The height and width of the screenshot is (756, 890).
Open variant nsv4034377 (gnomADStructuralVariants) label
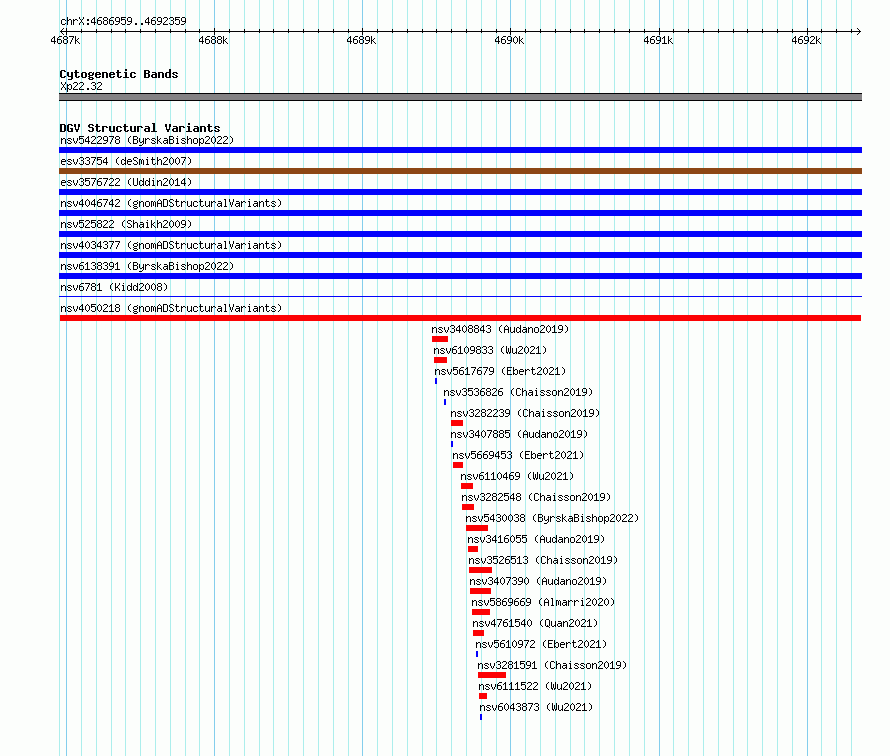pos(171,245)
